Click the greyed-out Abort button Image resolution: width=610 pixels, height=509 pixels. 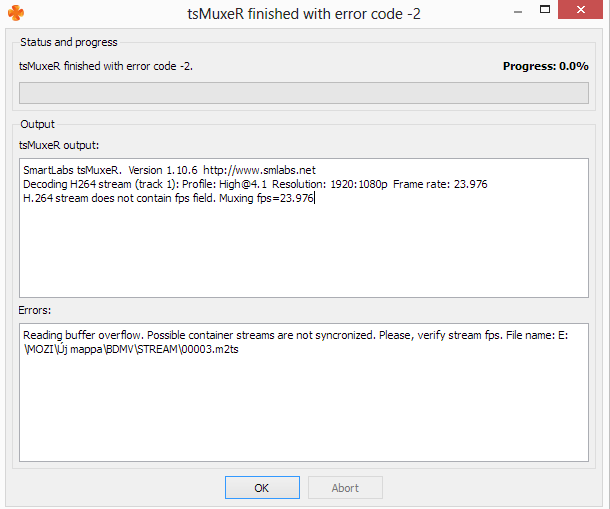(x=344, y=488)
